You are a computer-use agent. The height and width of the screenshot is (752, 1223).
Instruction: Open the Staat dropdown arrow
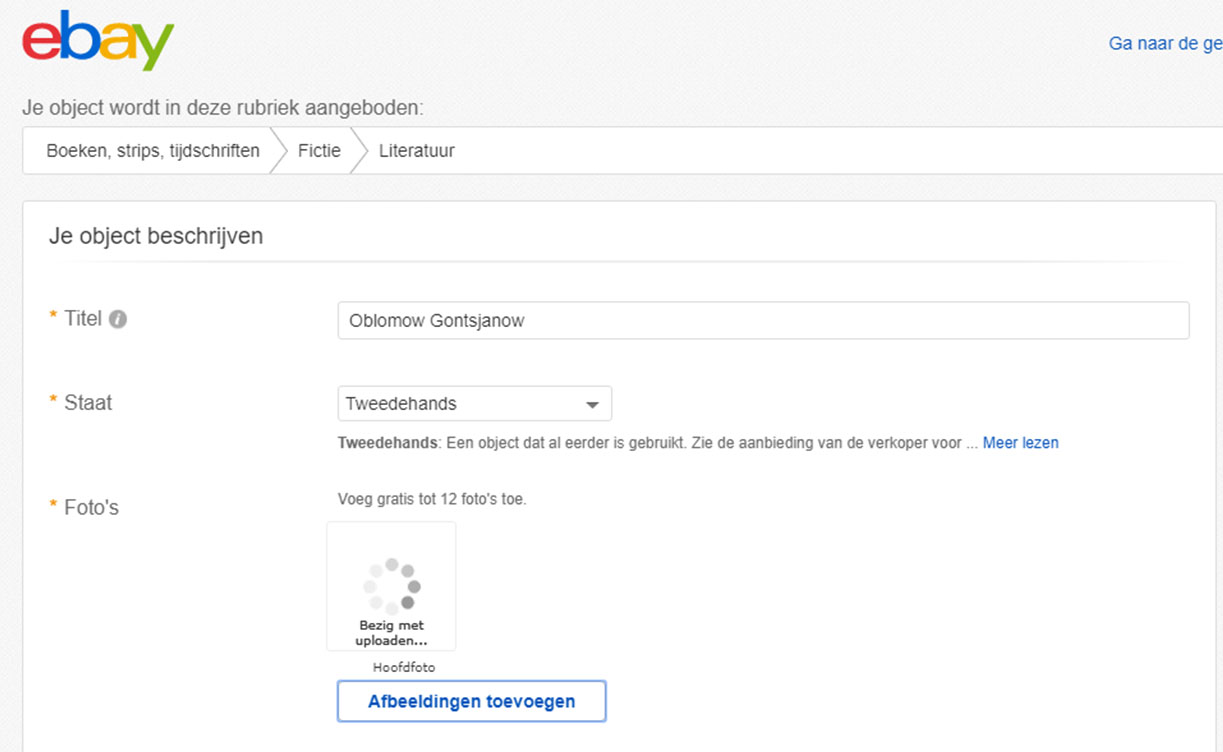click(x=592, y=405)
